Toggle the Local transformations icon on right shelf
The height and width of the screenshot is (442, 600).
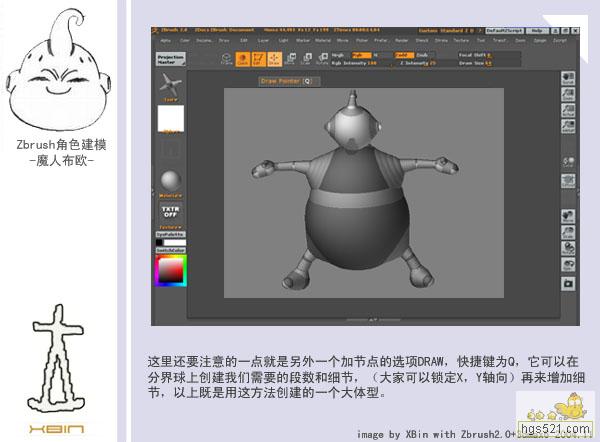coord(568,162)
